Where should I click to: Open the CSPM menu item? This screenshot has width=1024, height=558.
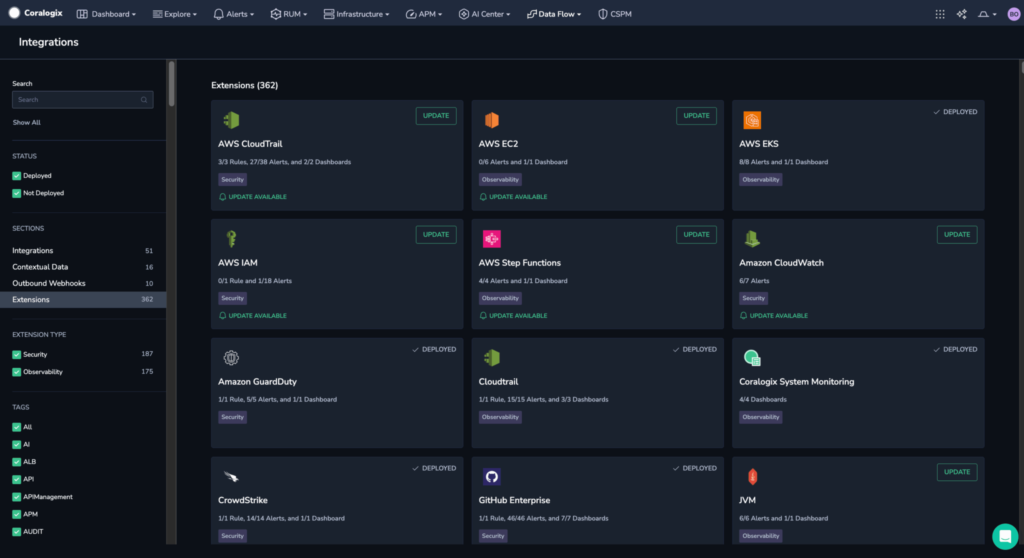tap(615, 14)
